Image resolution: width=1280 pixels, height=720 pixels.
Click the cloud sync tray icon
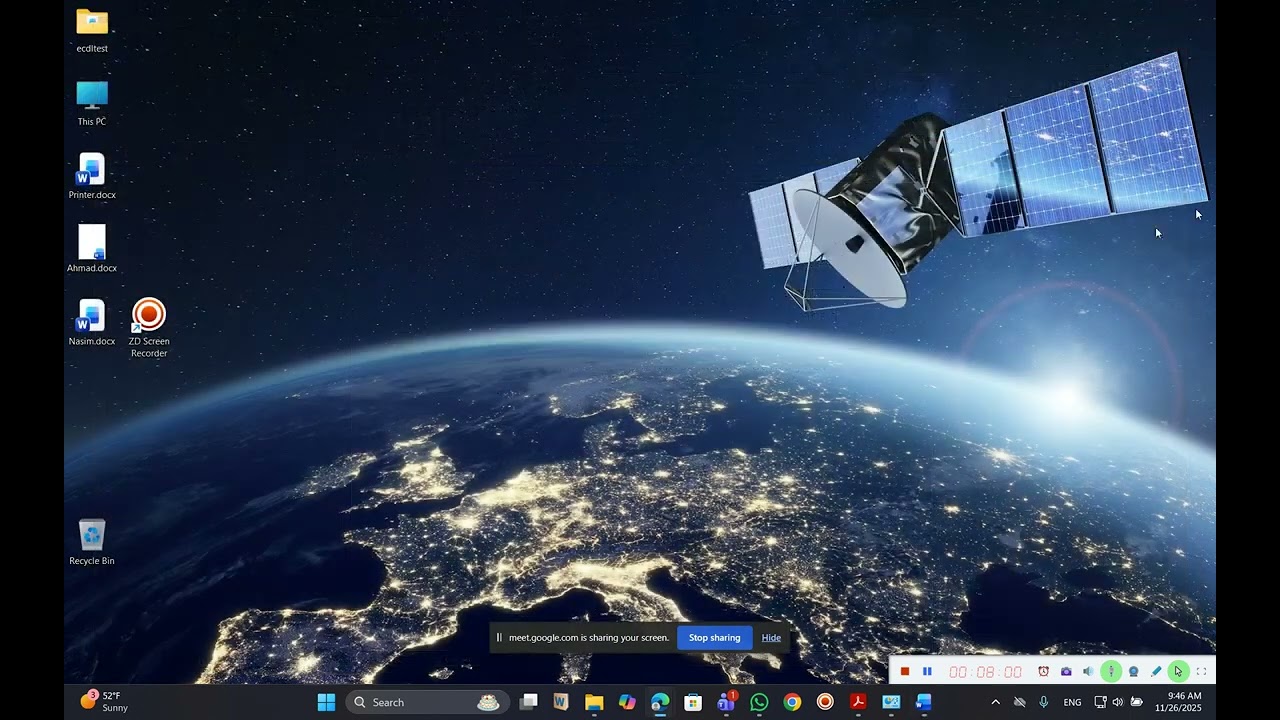coord(1020,702)
